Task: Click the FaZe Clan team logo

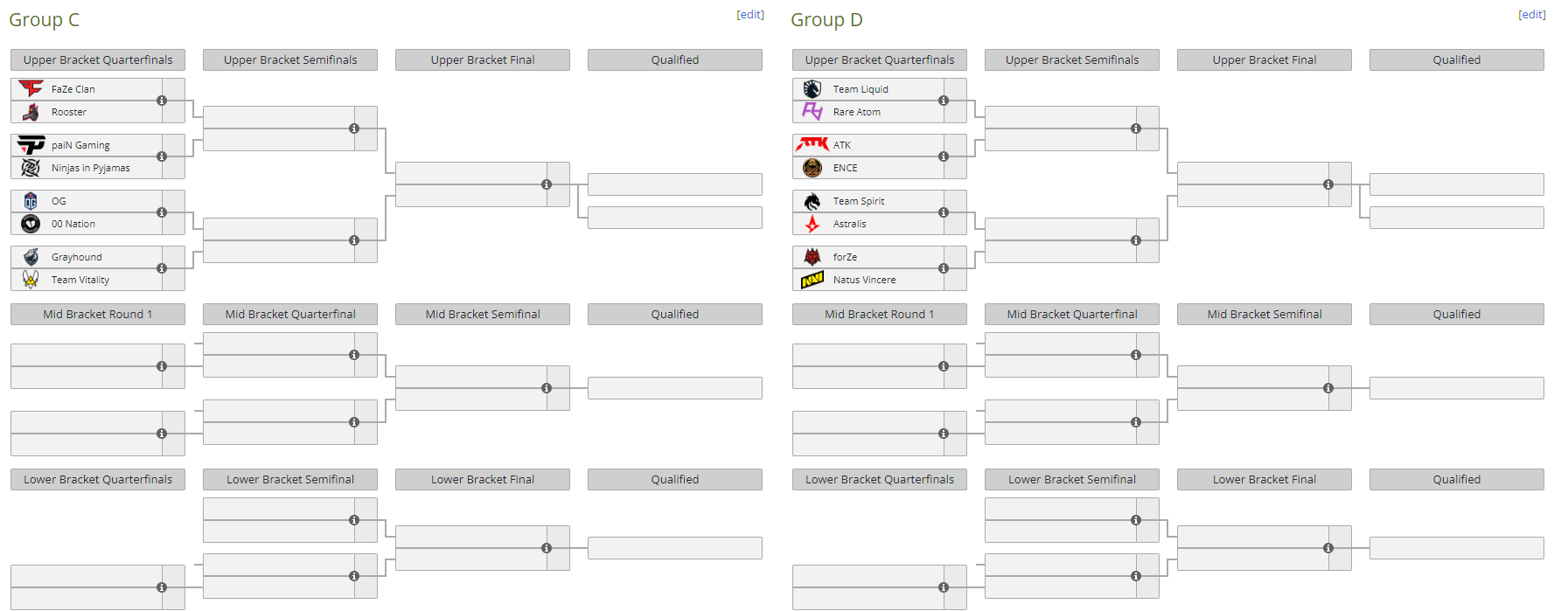Action: coord(31,88)
